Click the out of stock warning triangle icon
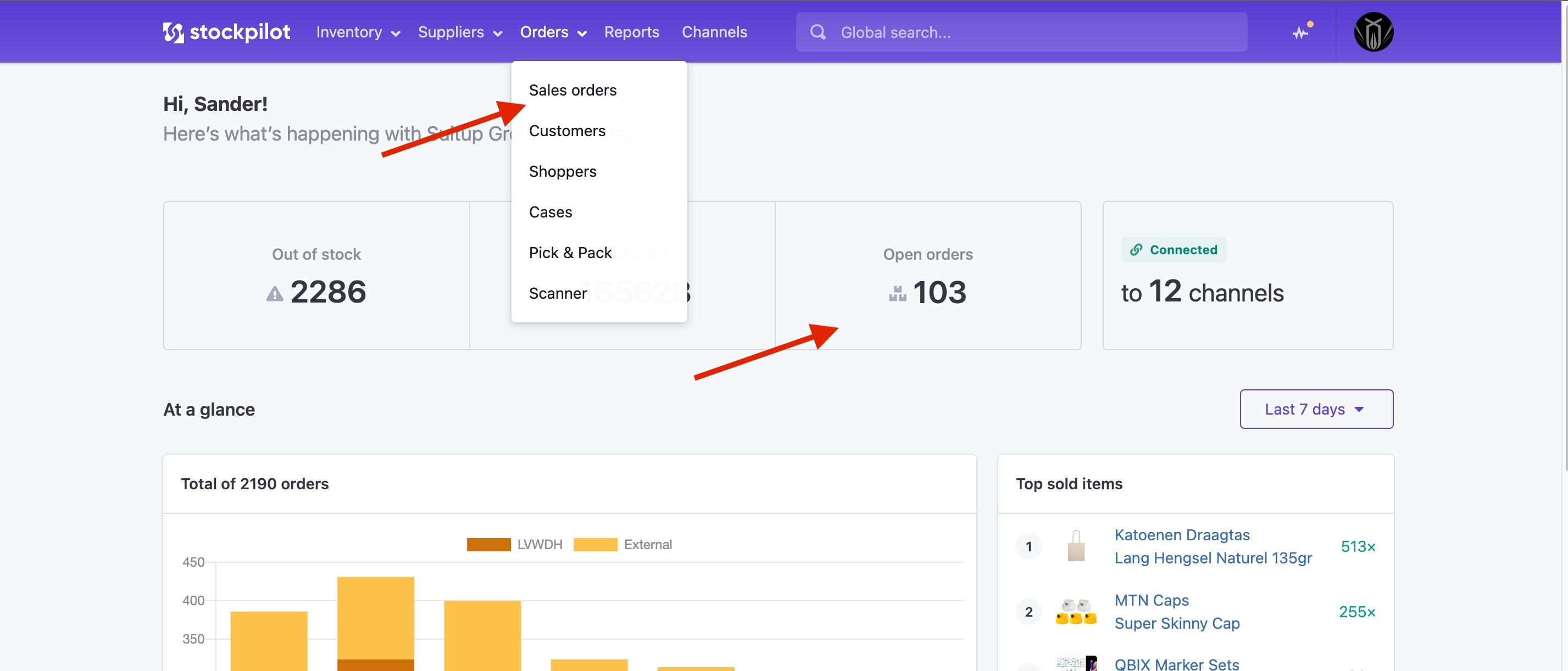 [x=275, y=294]
